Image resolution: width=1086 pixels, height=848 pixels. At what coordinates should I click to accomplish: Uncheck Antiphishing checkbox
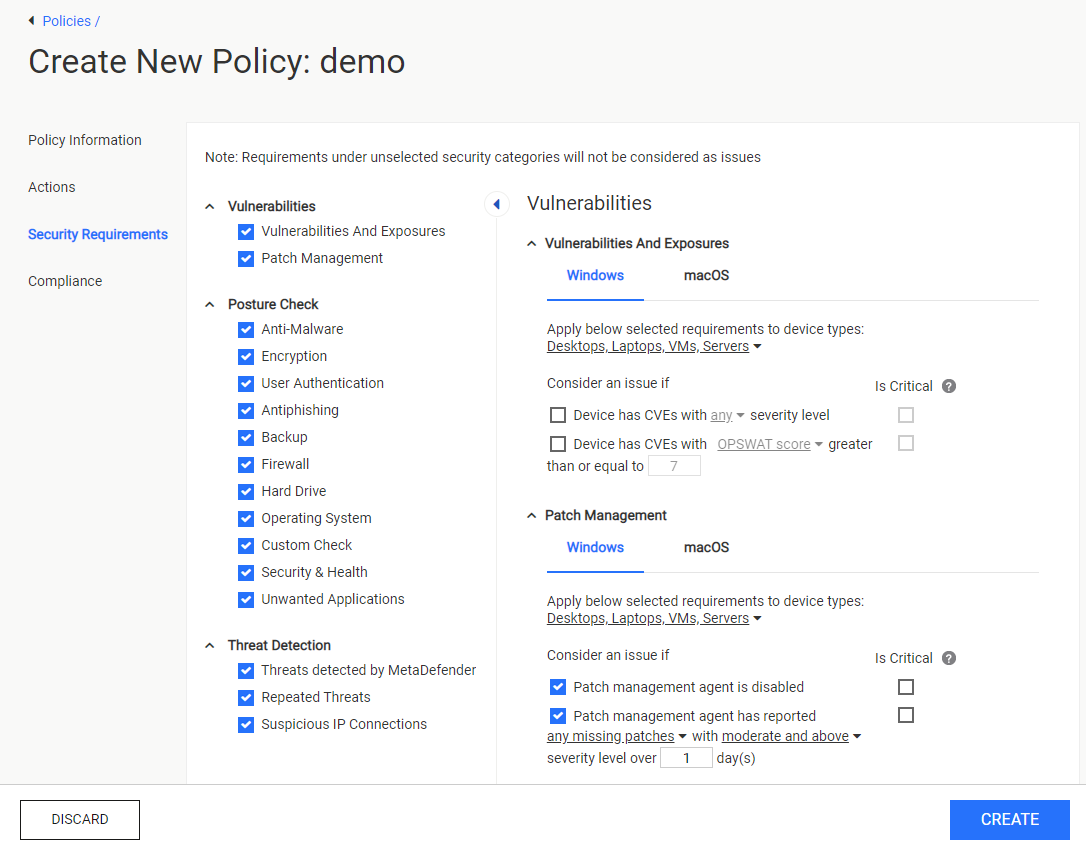pyautogui.click(x=246, y=411)
